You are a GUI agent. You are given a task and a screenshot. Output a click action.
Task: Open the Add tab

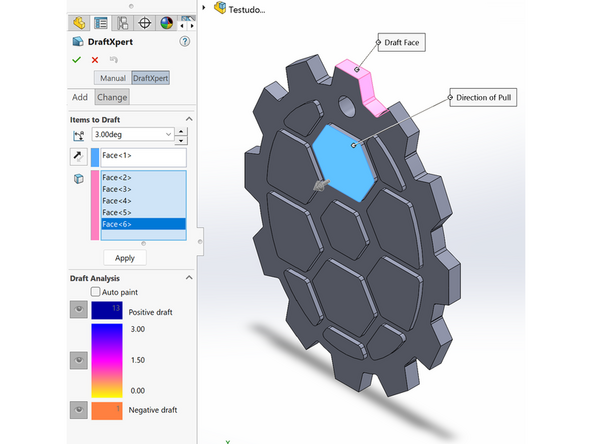coord(80,97)
